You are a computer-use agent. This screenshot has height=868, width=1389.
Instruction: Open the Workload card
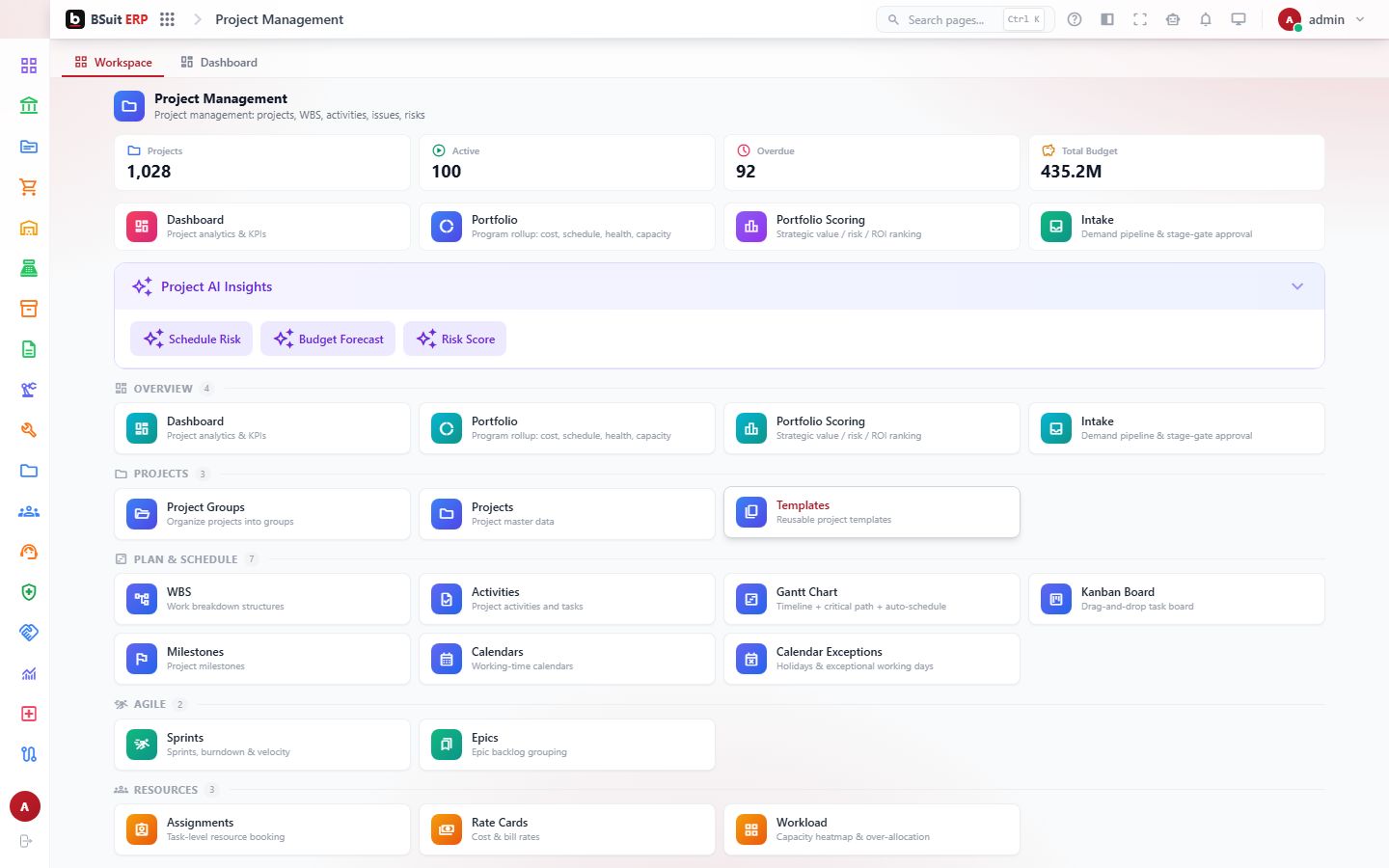tap(871, 829)
